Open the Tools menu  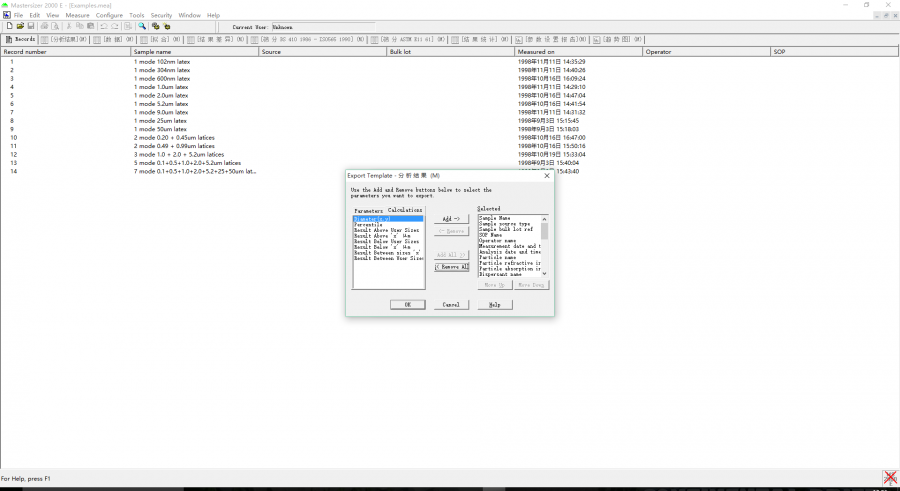(x=137, y=16)
